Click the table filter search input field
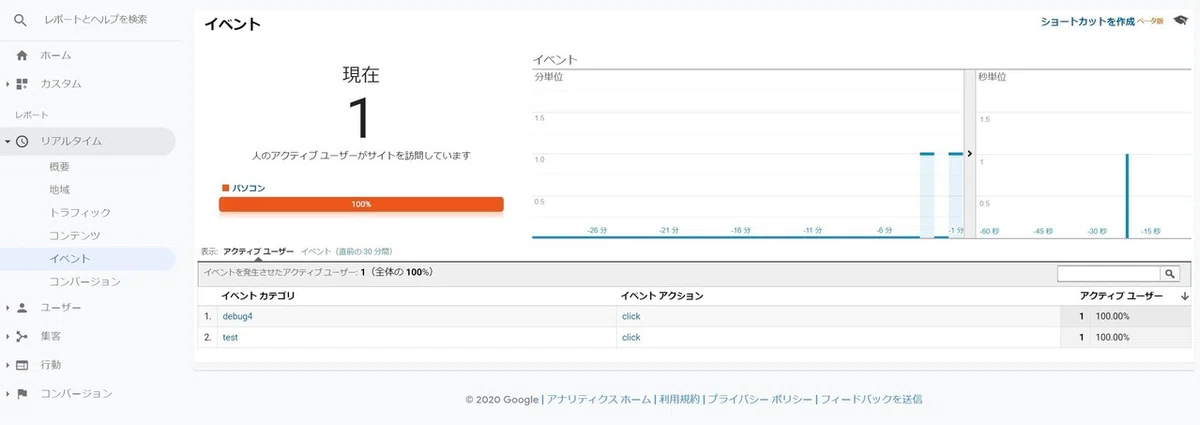Viewport: 1200px width, 425px height. 1108,273
